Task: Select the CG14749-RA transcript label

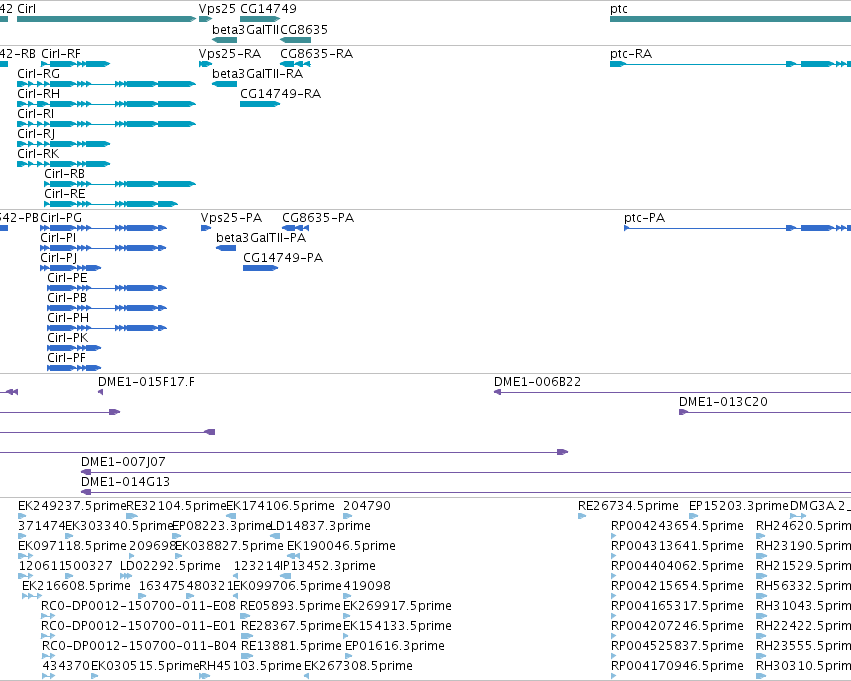Action: point(281,94)
